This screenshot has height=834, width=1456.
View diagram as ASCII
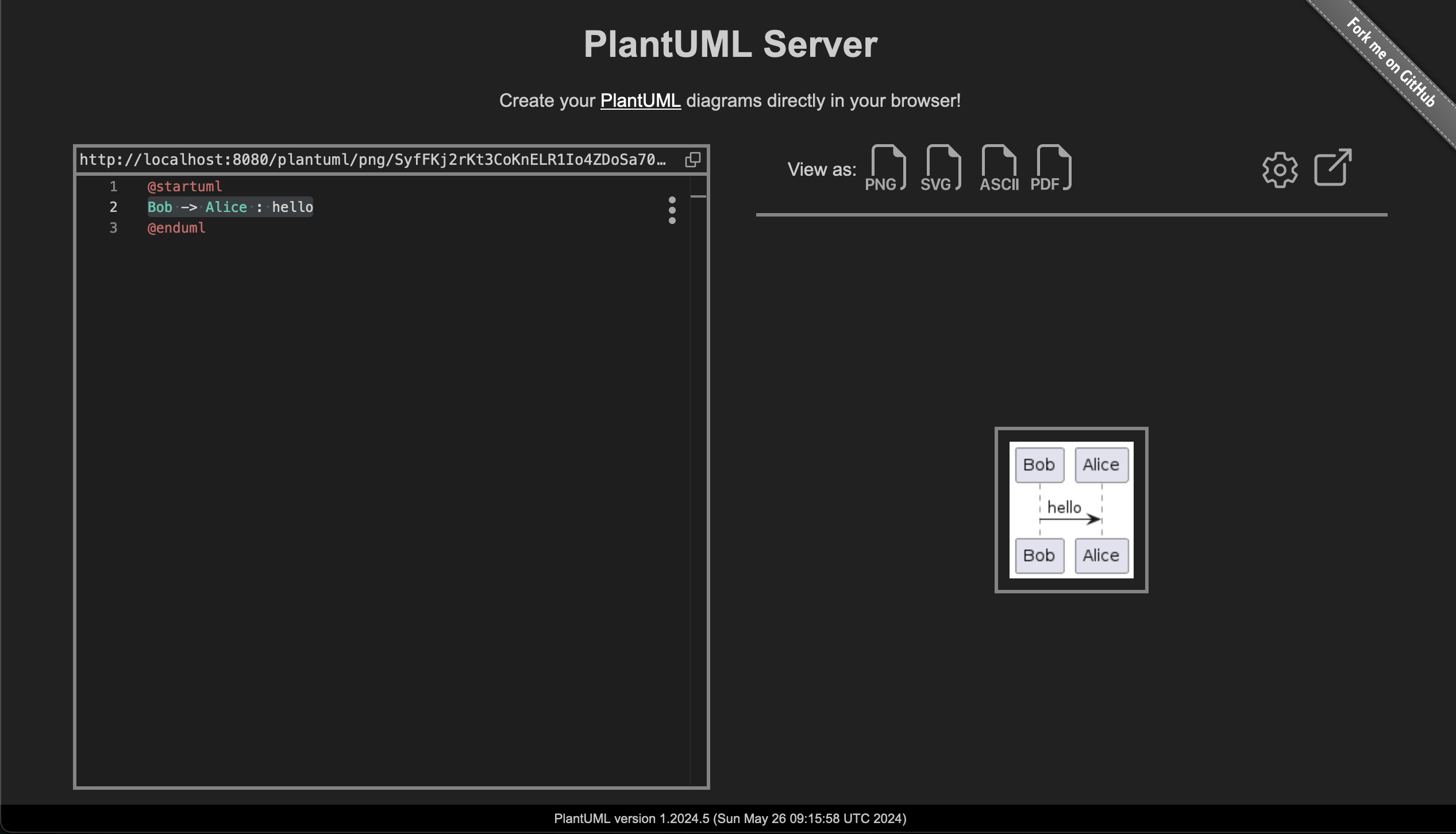(999, 168)
